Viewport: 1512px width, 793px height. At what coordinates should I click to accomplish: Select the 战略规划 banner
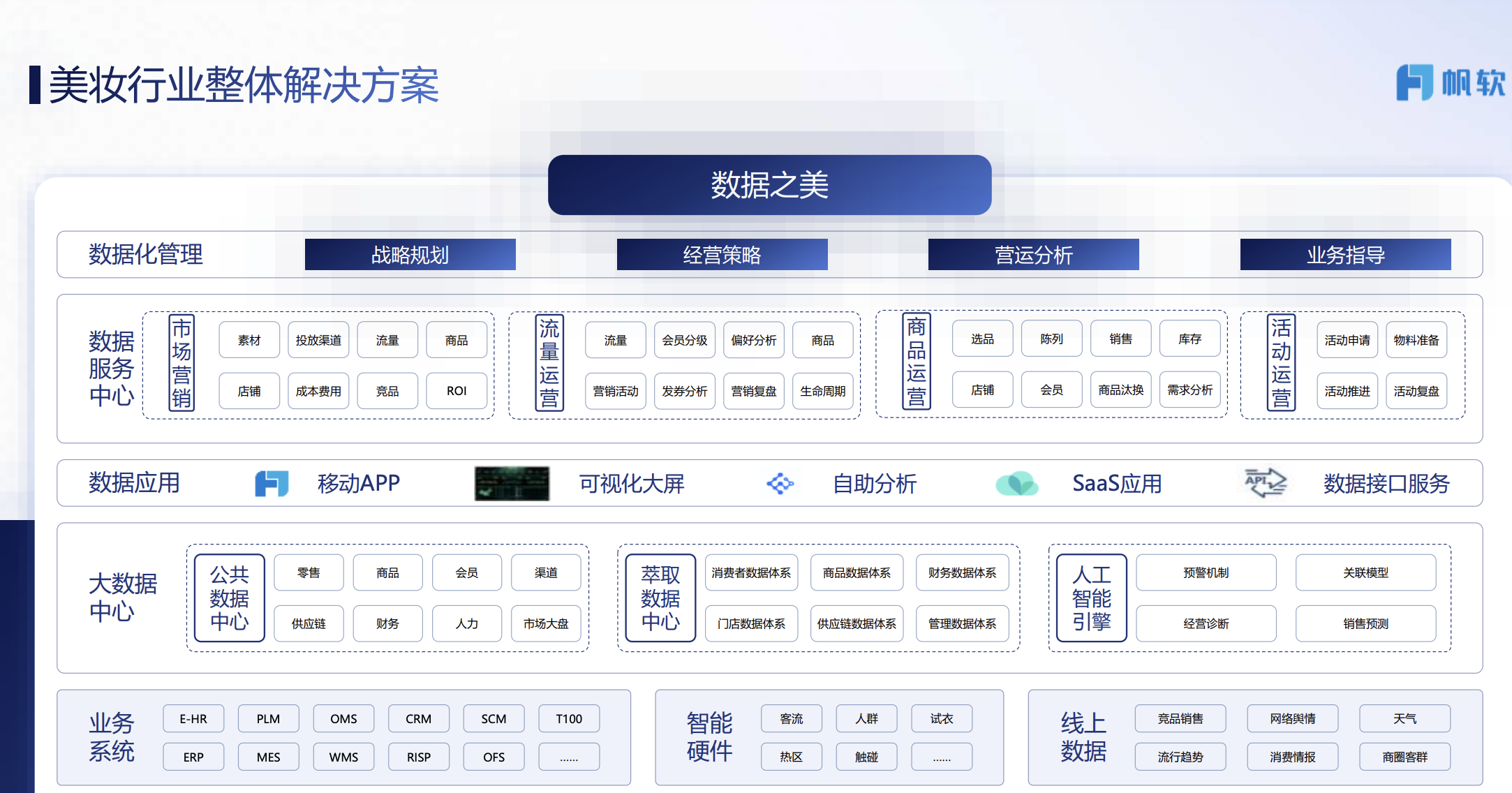pos(410,255)
